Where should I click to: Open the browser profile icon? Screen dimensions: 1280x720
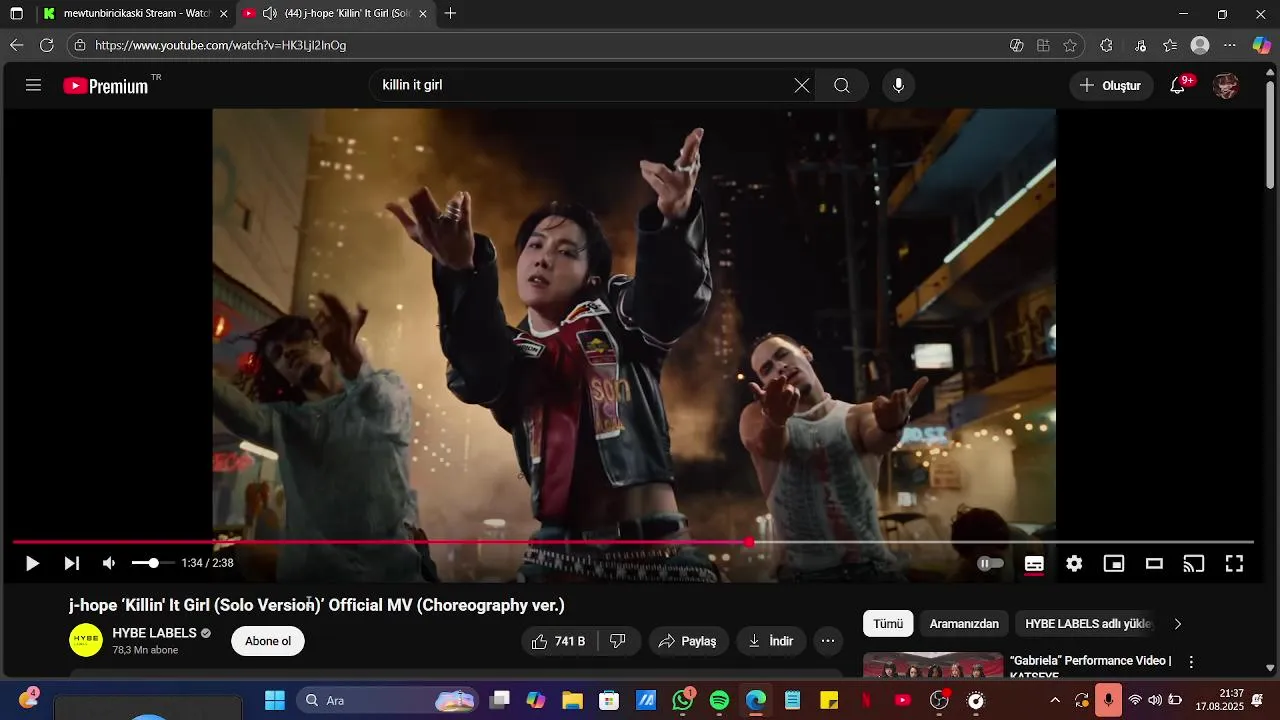tap(1200, 45)
